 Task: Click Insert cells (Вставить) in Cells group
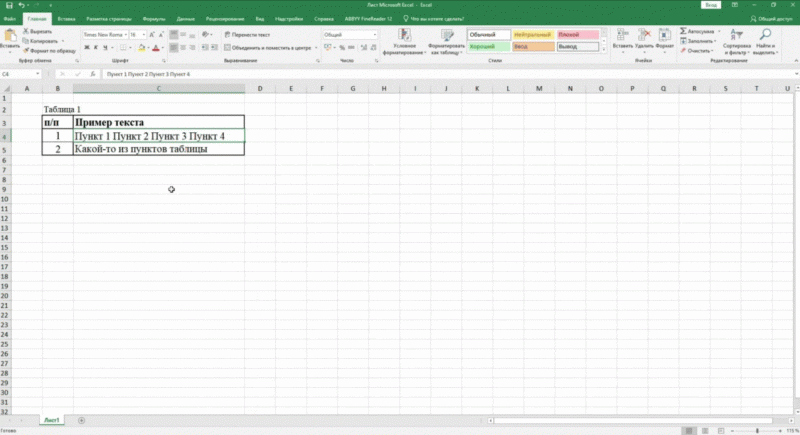(x=622, y=39)
